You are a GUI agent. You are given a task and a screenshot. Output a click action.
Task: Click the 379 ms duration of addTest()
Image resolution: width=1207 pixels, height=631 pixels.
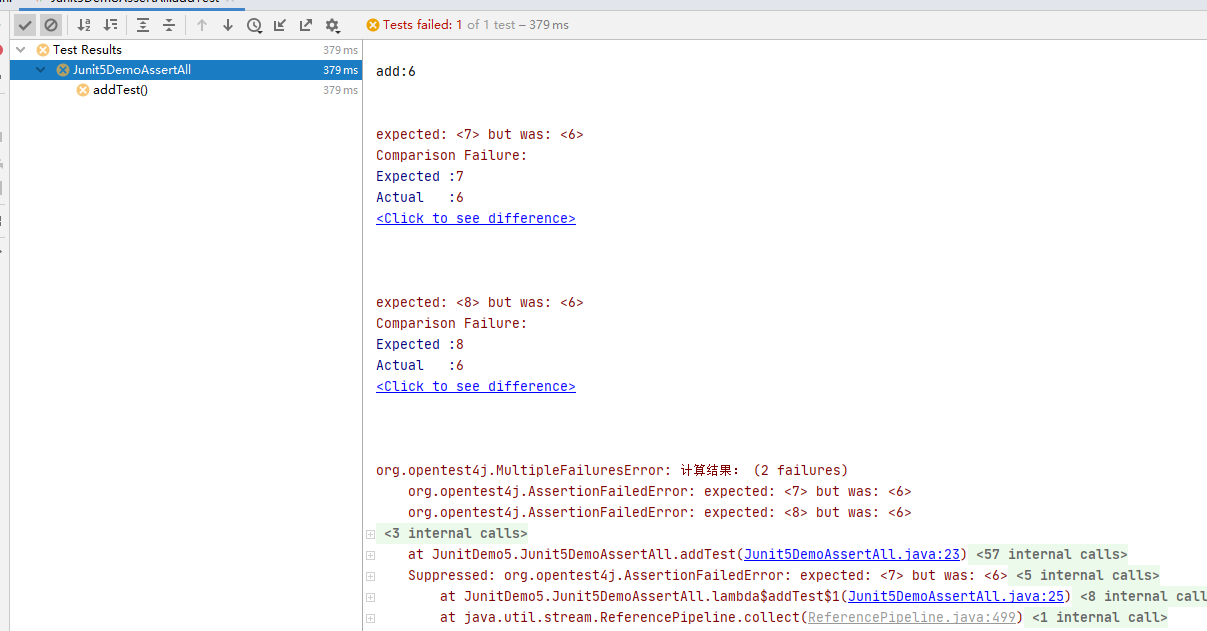pos(340,90)
